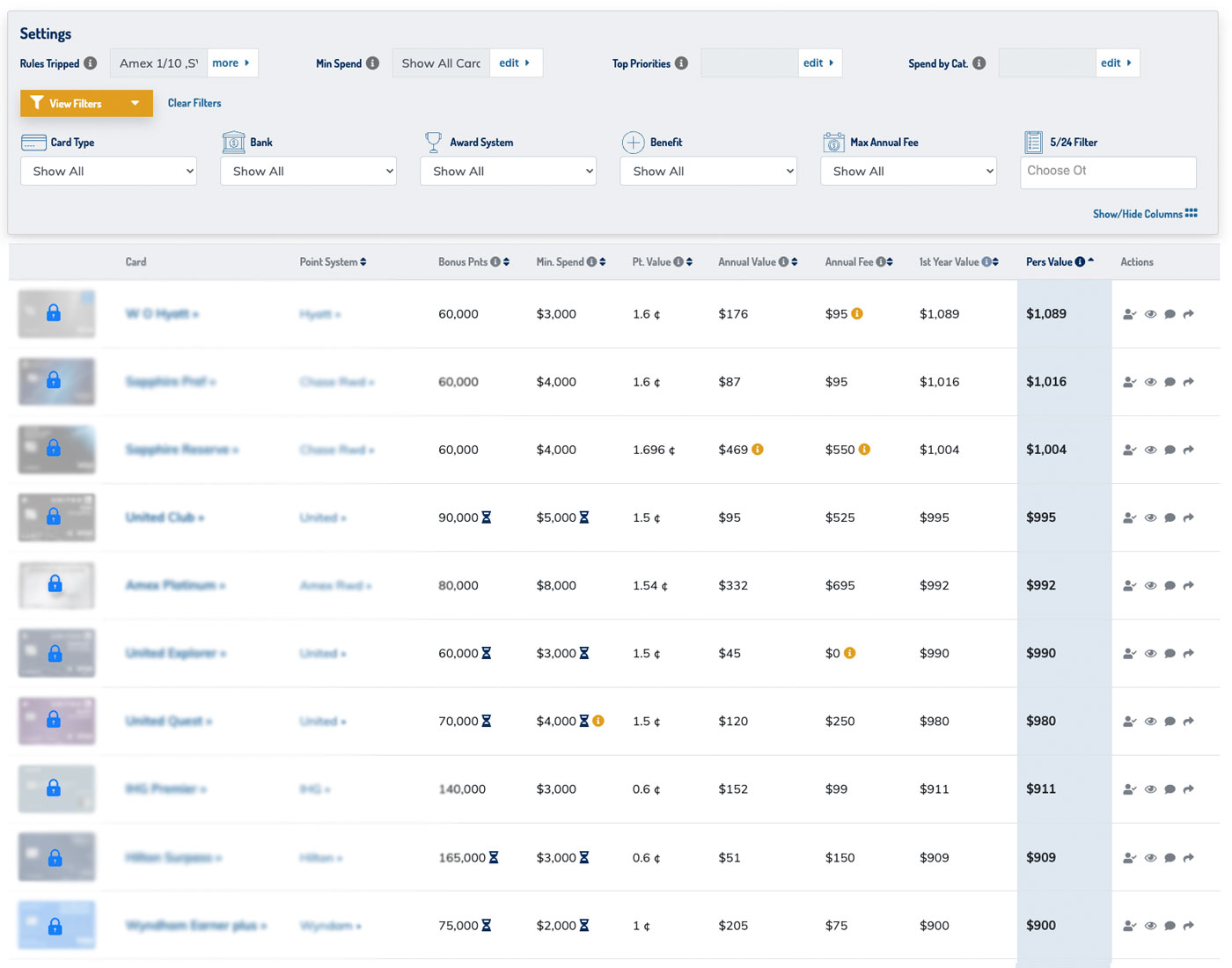Mark United Club as one of your cards
This screenshot has width=1232, height=968.
(1130, 517)
